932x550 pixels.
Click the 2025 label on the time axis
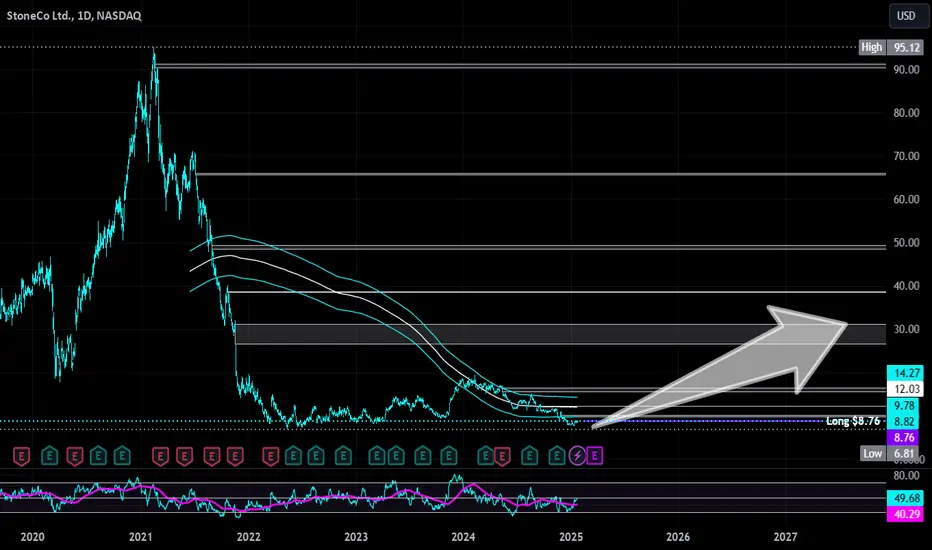pyautogui.click(x=571, y=538)
